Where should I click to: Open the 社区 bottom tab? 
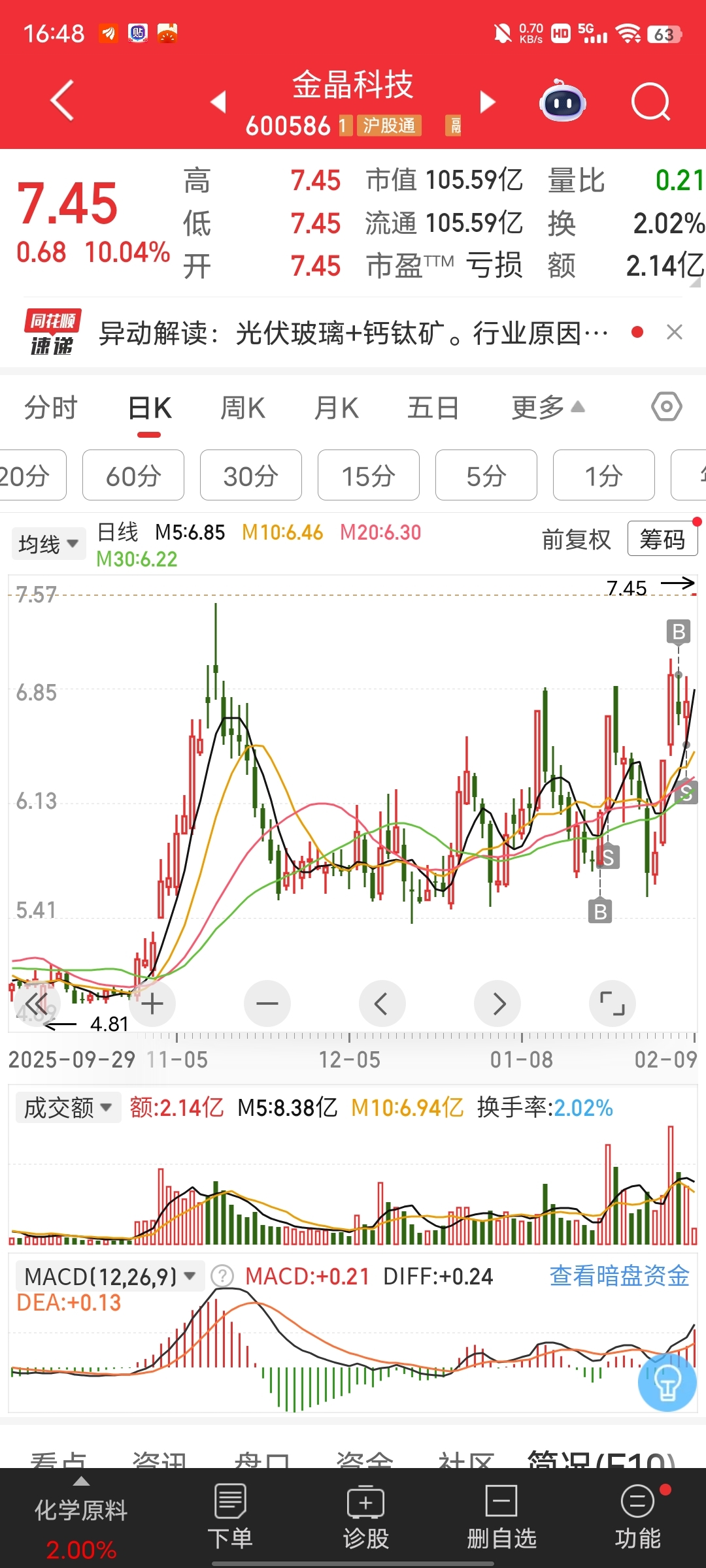pyautogui.click(x=465, y=1460)
